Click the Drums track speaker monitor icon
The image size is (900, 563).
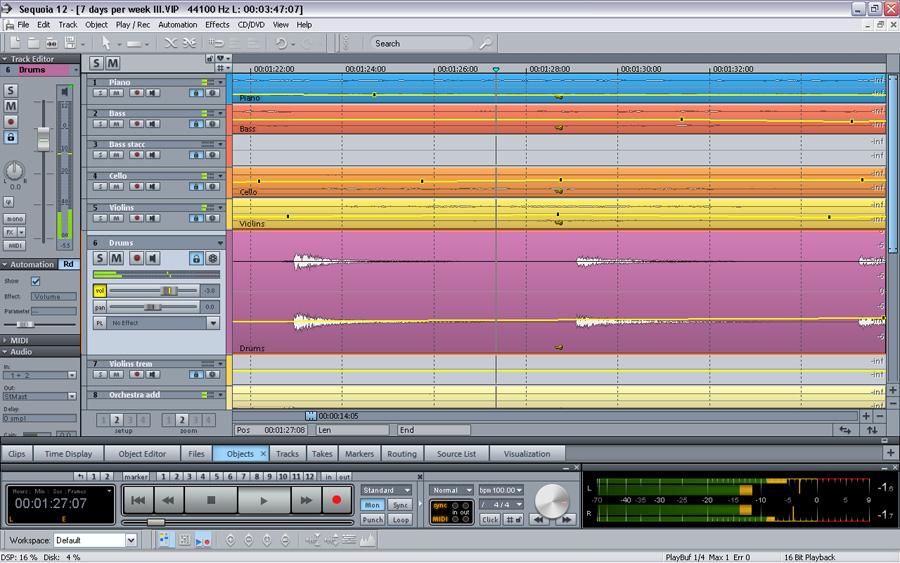(x=153, y=258)
